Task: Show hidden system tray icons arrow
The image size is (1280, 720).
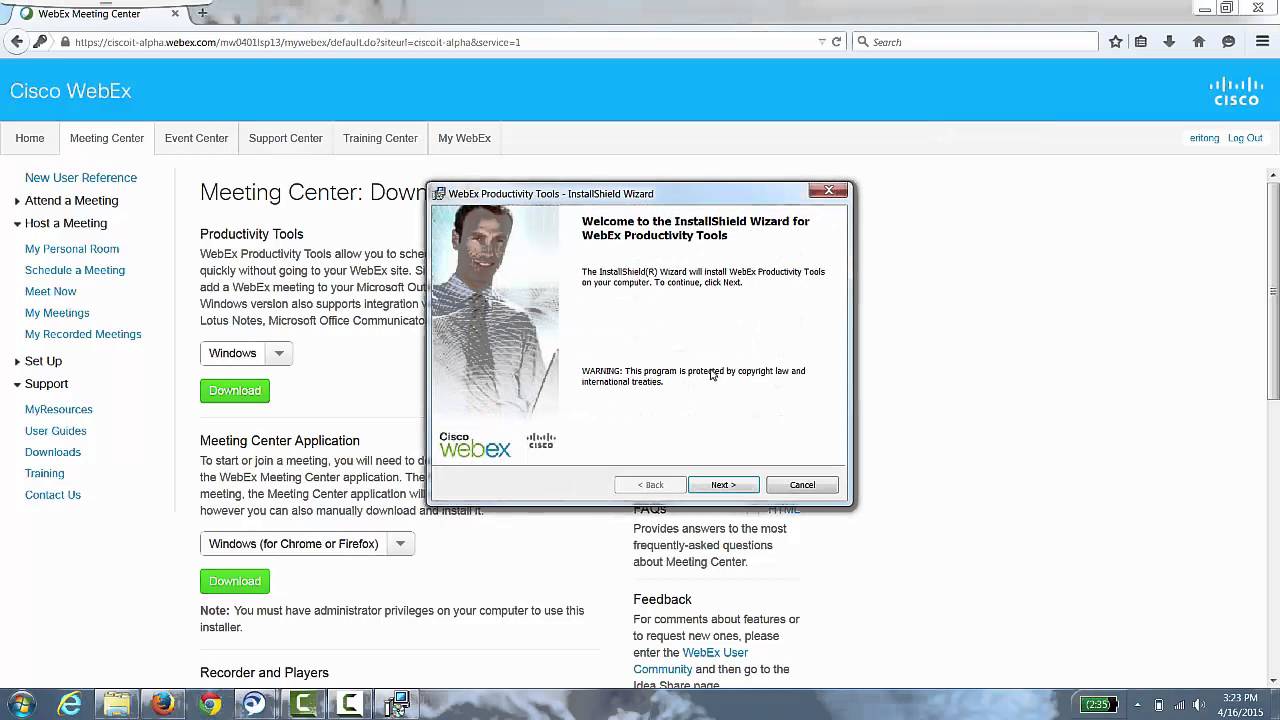Action: click(1137, 705)
